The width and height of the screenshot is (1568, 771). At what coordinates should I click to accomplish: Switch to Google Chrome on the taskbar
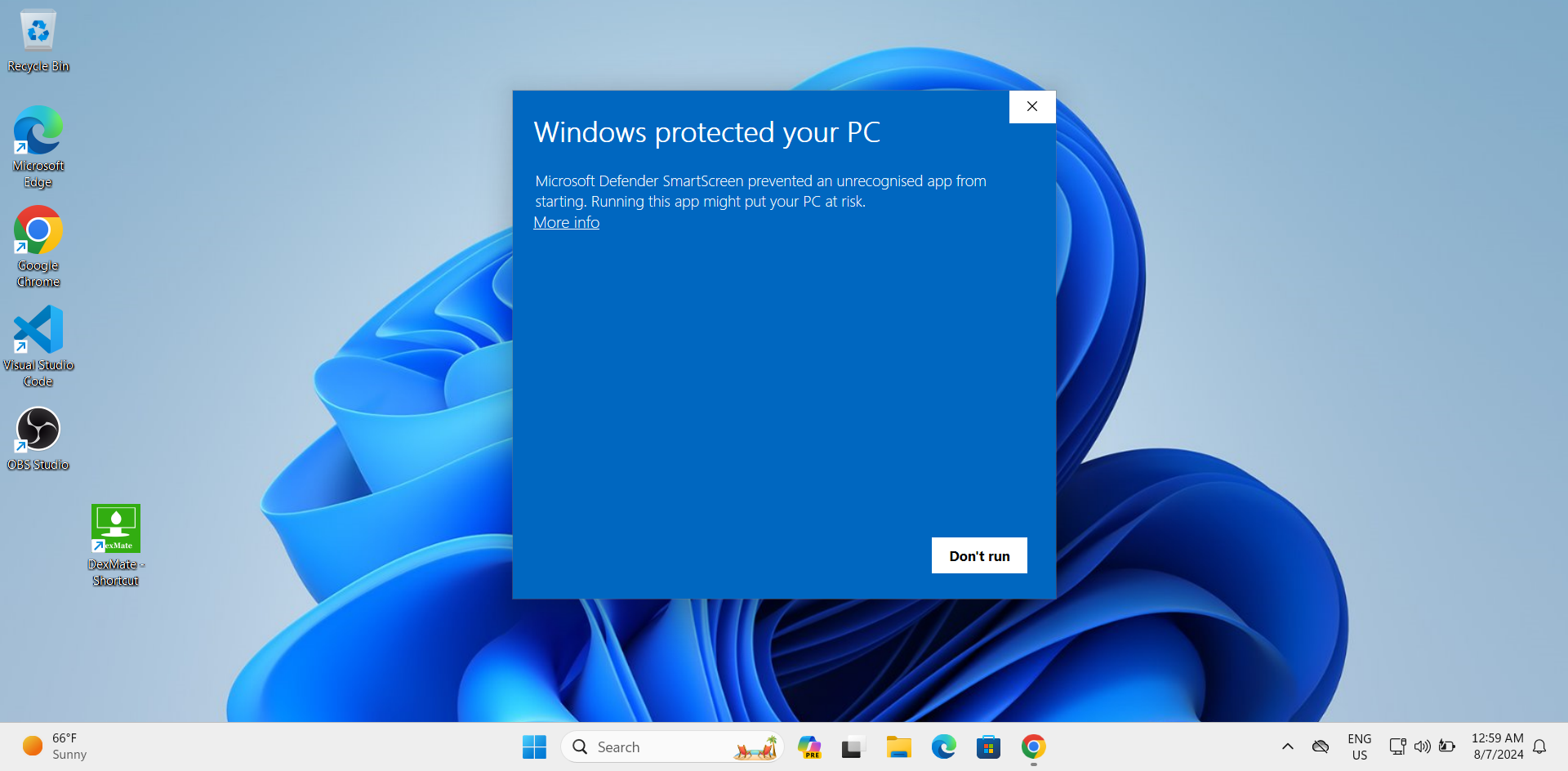click(1033, 746)
